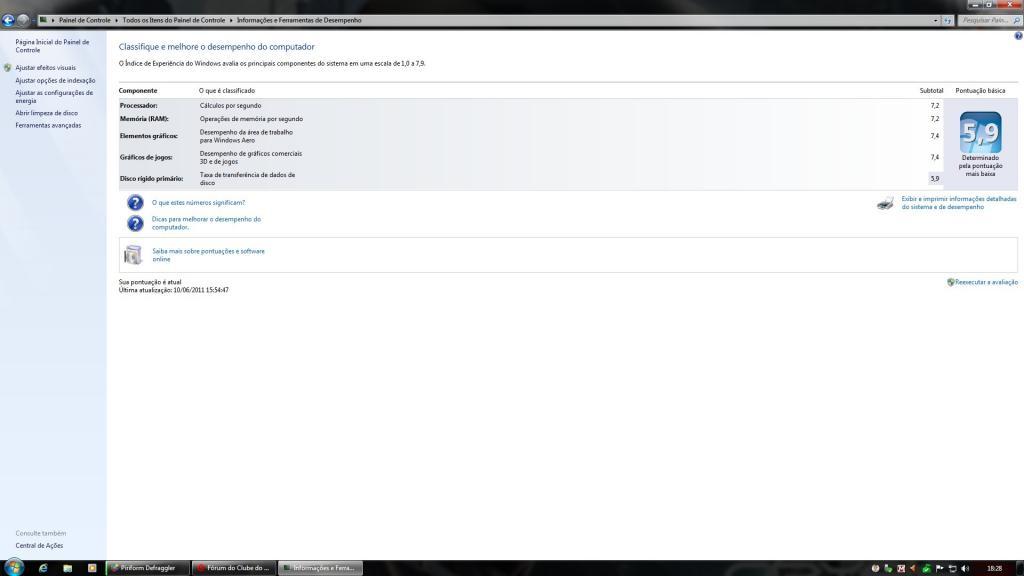
Task: Open help via the blue question icon at top right
Action: click(1018, 36)
